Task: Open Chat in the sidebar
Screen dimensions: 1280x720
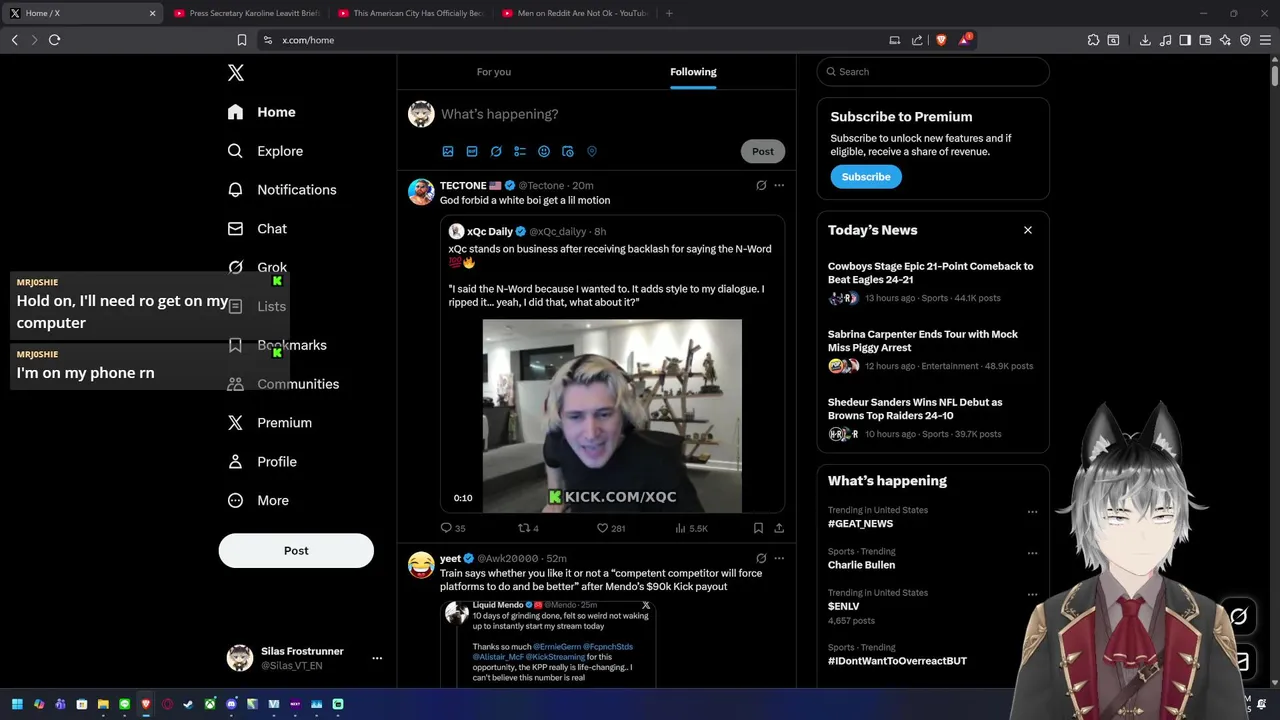Action: pos(258,229)
